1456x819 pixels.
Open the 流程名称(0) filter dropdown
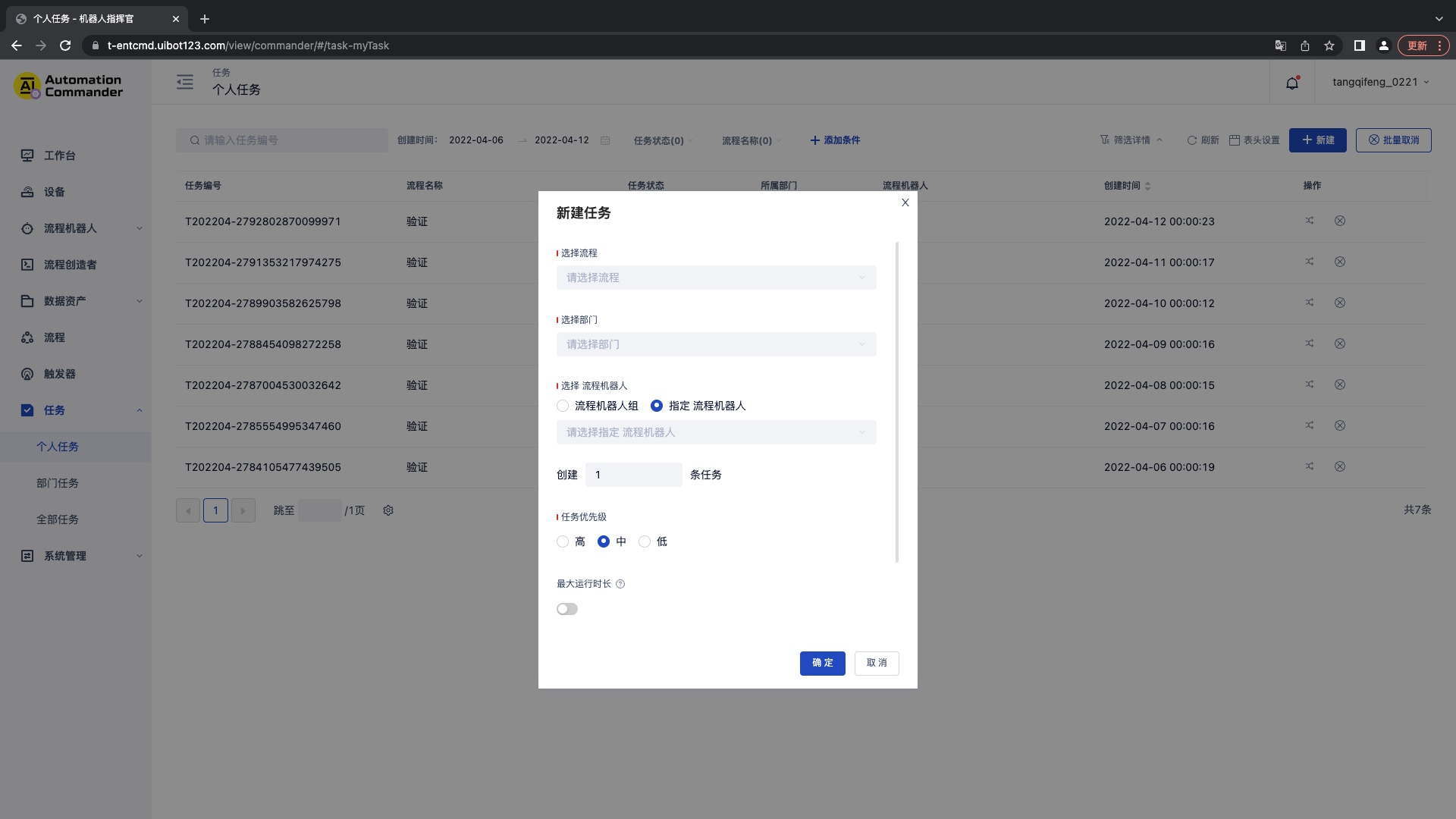[x=751, y=140]
